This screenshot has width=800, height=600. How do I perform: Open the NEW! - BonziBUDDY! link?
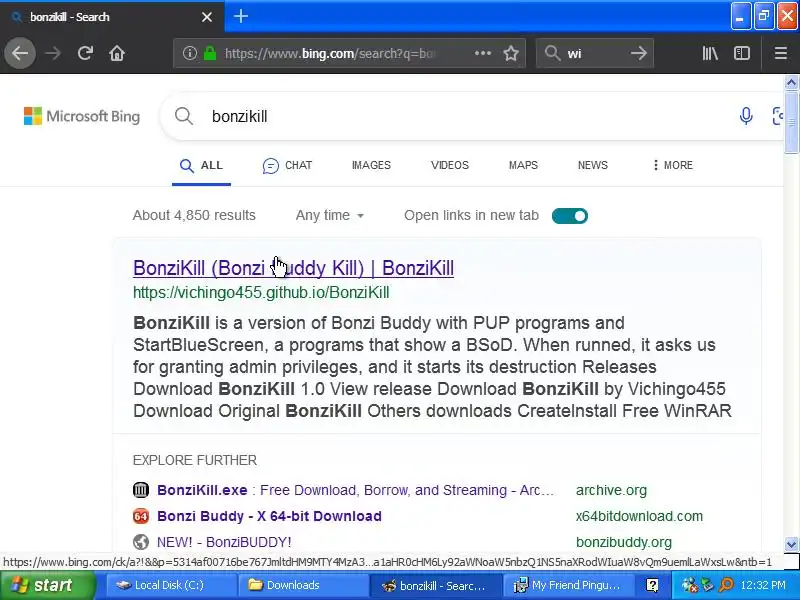[224, 542]
